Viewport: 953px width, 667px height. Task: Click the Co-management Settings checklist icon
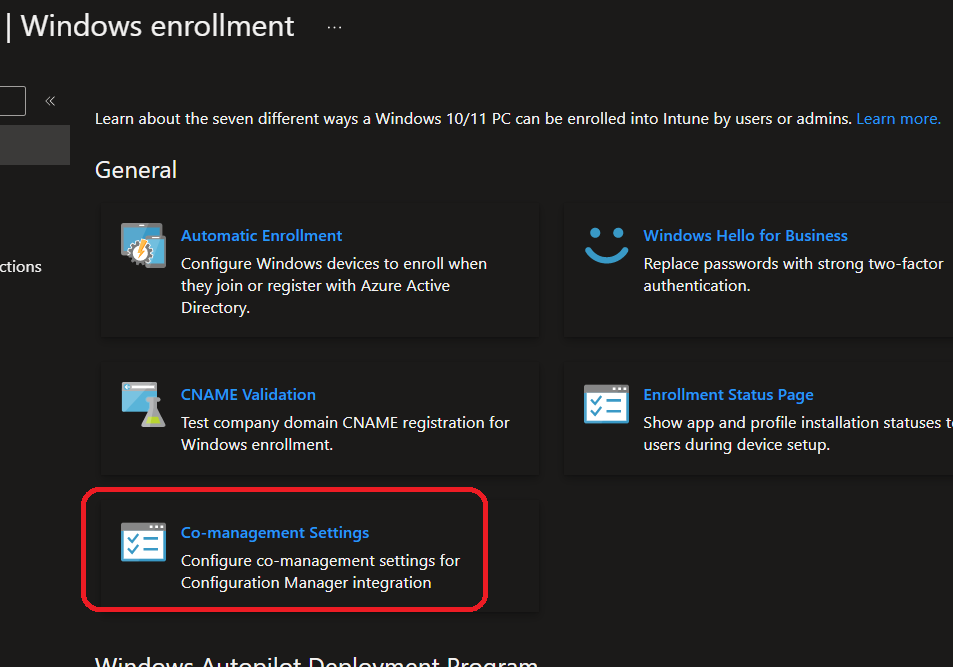point(142,541)
